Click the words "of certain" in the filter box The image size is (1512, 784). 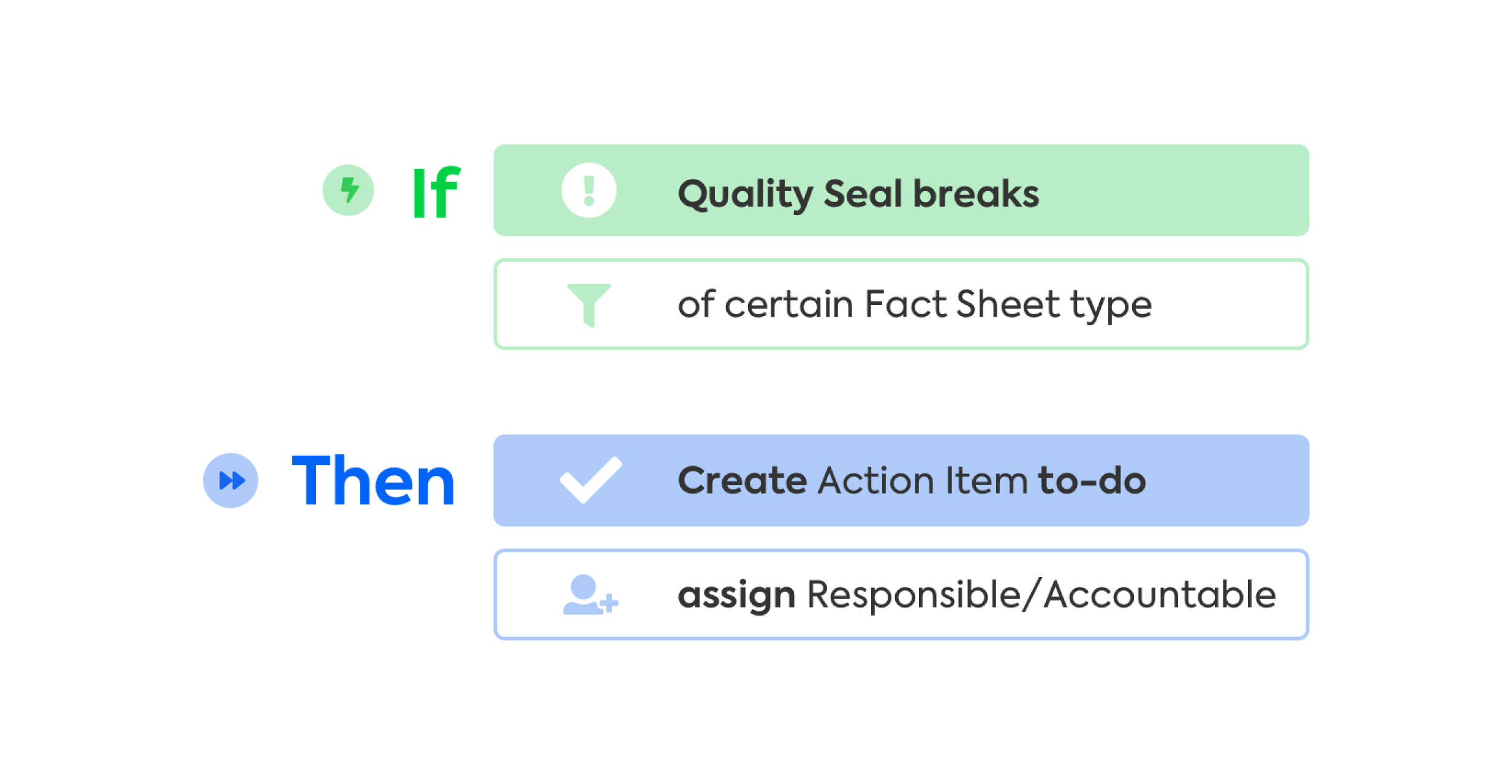(765, 304)
